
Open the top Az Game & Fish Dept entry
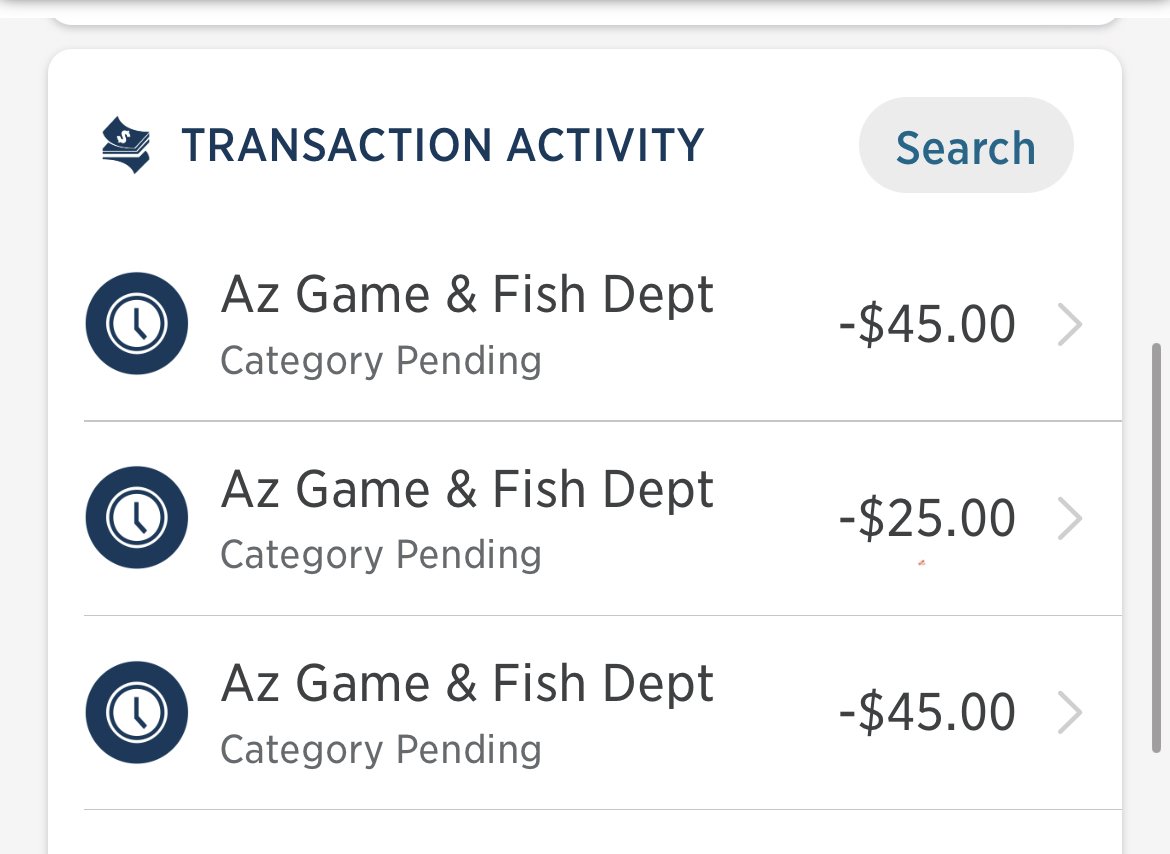coord(602,324)
